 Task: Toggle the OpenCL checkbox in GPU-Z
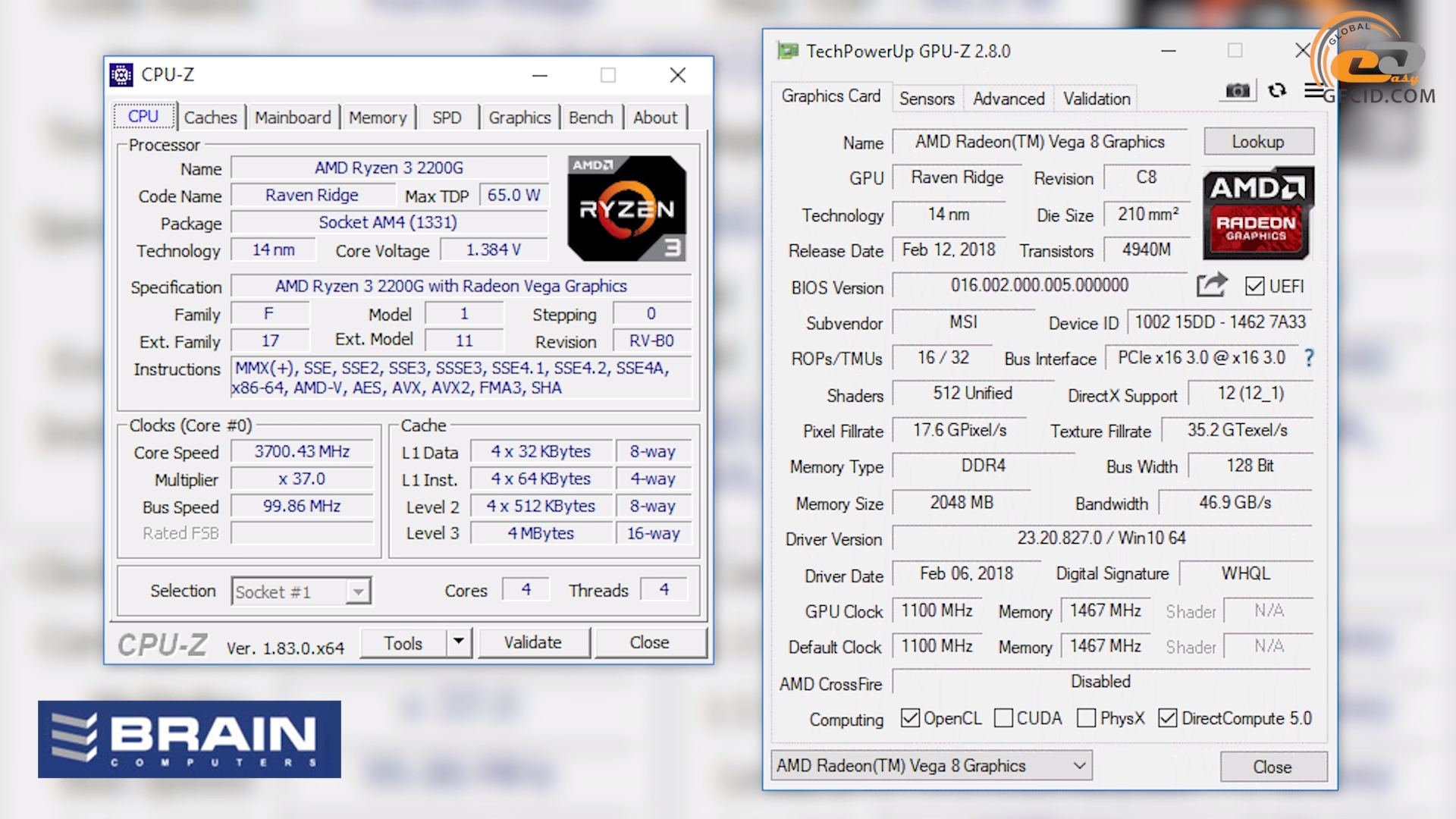tap(909, 718)
